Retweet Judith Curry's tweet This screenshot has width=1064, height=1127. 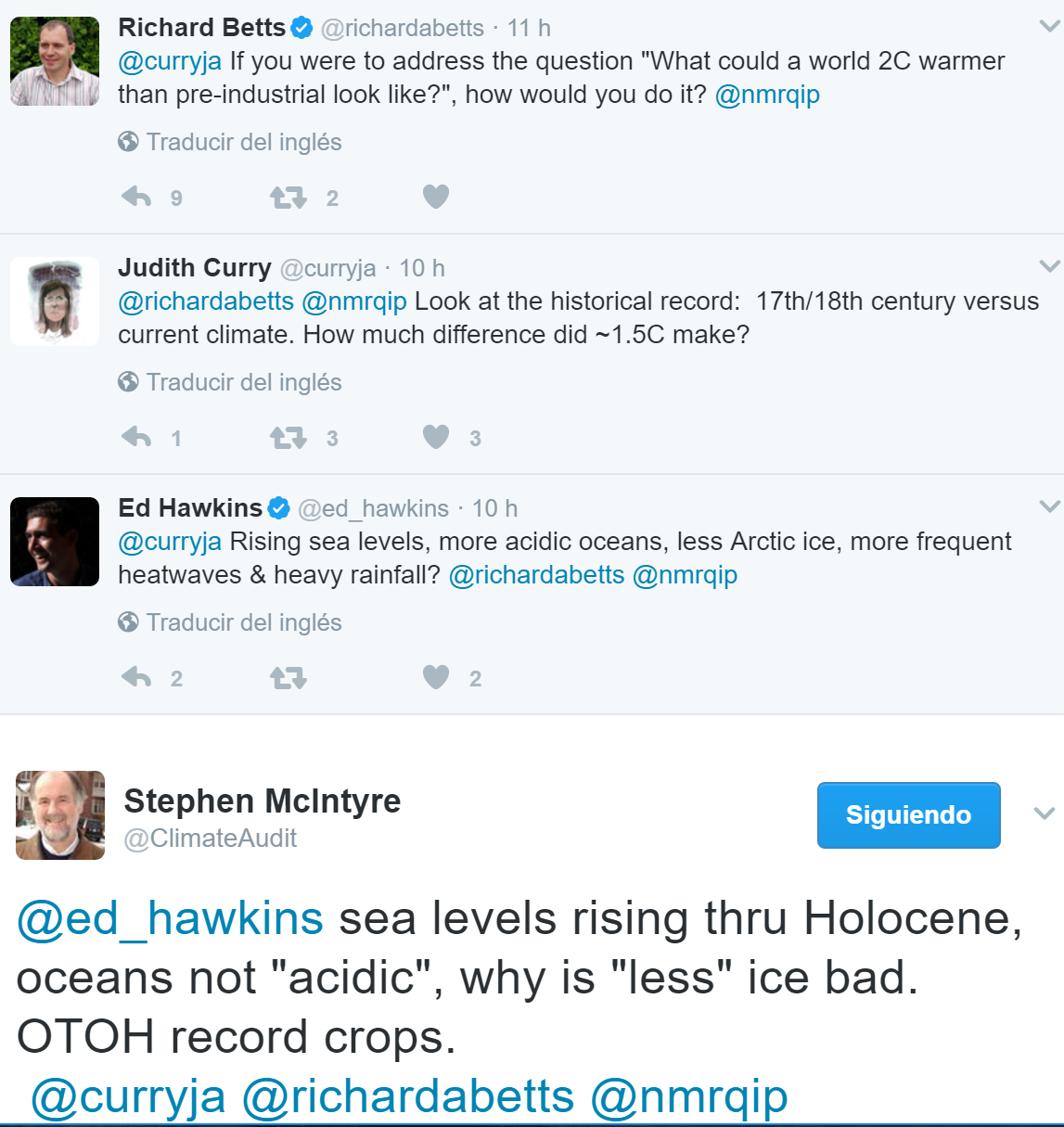click(x=288, y=438)
